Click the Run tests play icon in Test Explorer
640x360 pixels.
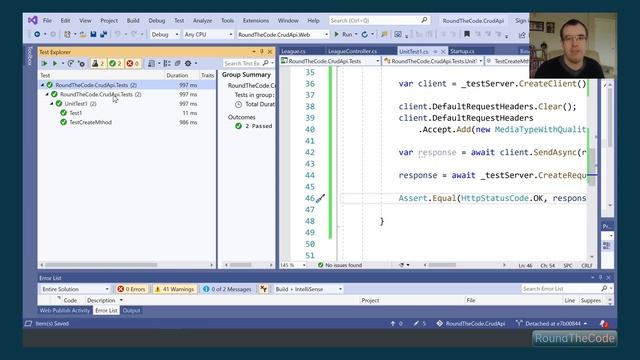coord(55,63)
